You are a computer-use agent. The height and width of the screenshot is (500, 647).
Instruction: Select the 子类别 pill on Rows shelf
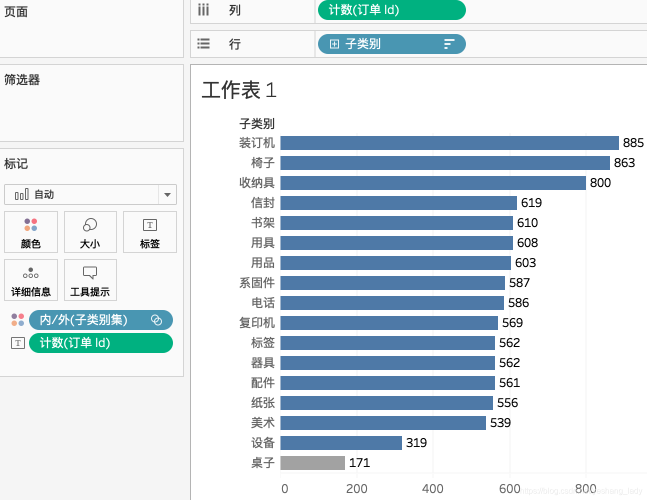click(392, 44)
